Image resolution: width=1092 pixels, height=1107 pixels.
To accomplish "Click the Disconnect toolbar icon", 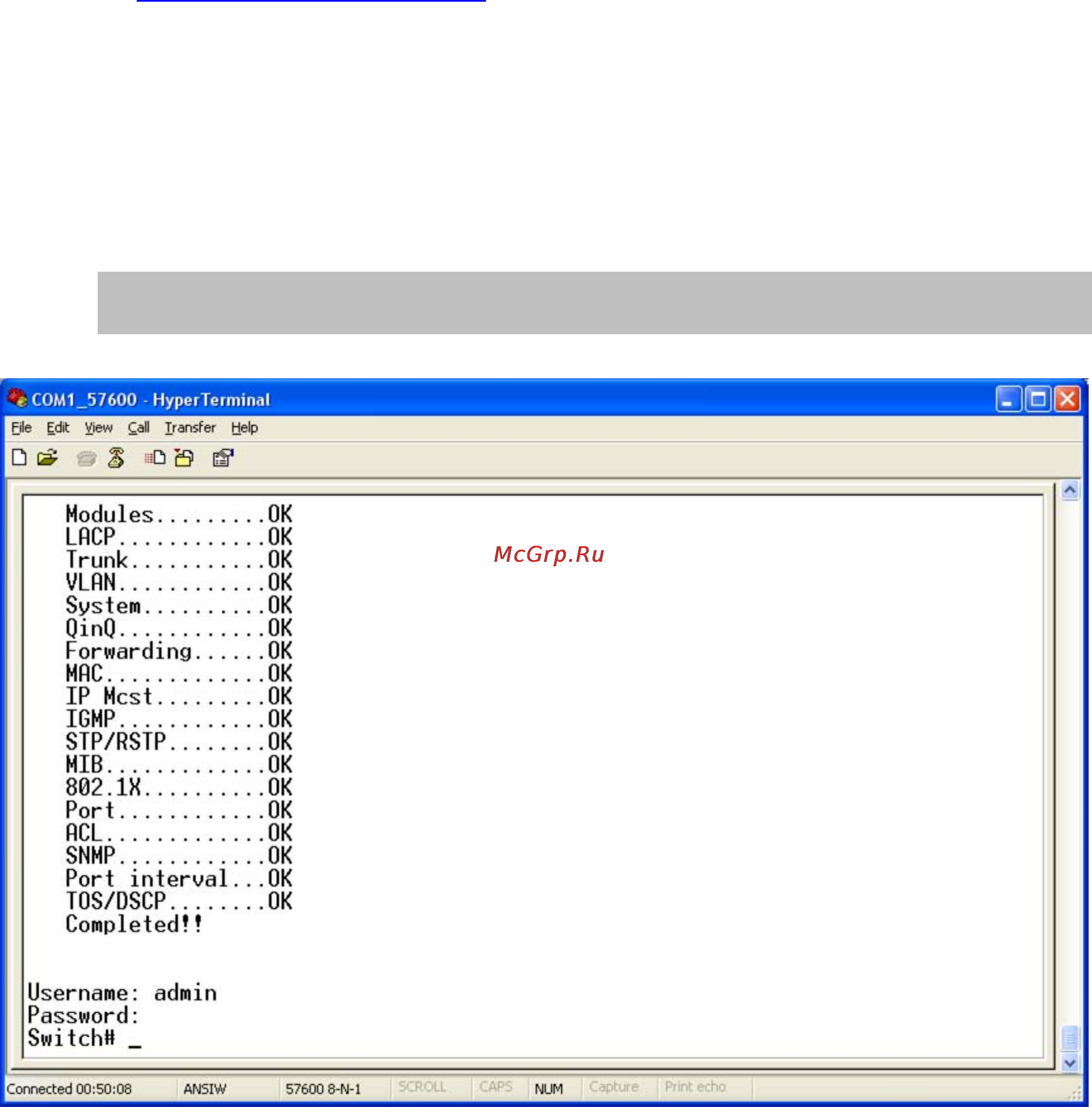I will point(116,457).
